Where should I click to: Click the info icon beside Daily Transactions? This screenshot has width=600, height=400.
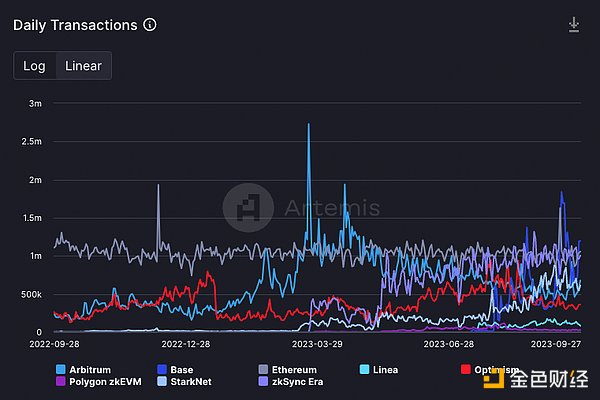[150, 25]
